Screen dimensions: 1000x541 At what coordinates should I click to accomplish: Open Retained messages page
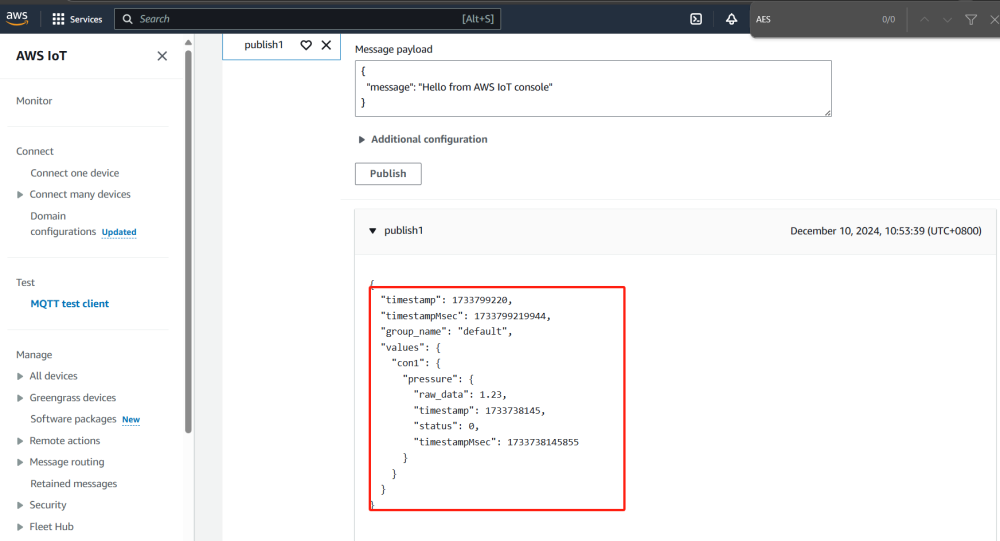(x=73, y=484)
